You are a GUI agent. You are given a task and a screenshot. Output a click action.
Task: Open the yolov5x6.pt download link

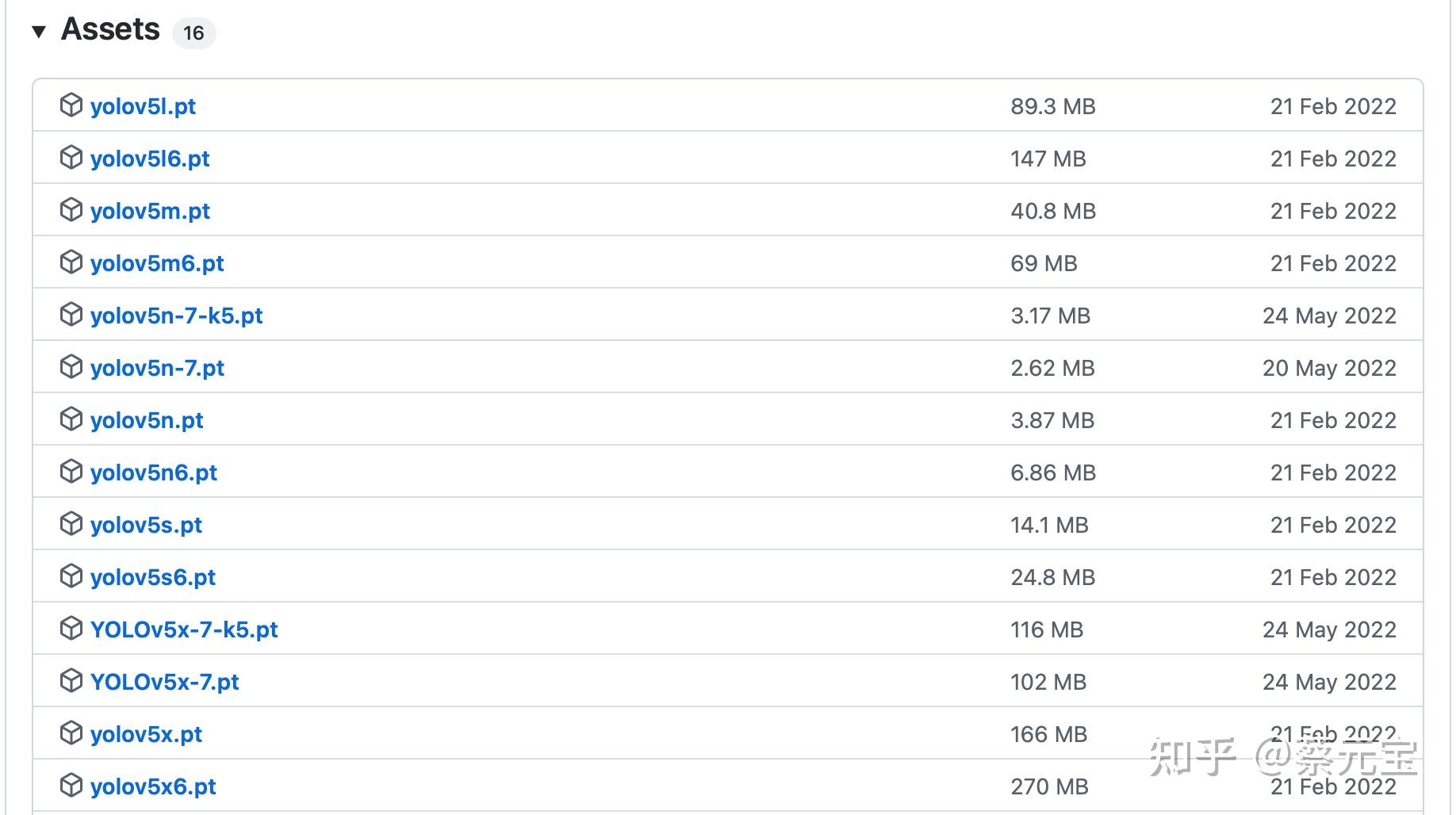(x=153, y=786)
